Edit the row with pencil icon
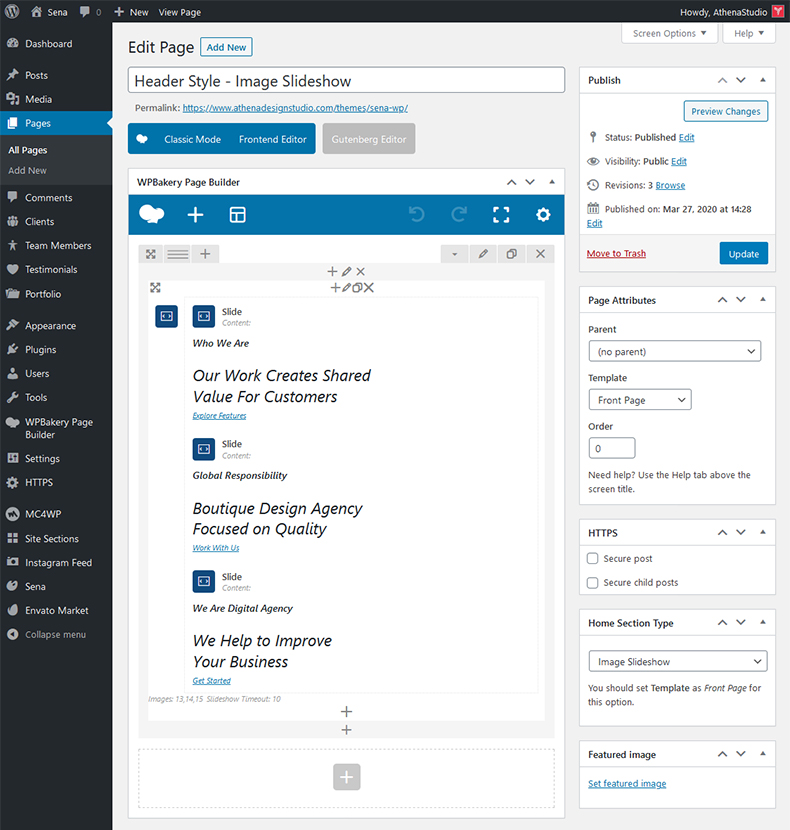The width and height of the screenshot is (790, 830). (483, 254)
